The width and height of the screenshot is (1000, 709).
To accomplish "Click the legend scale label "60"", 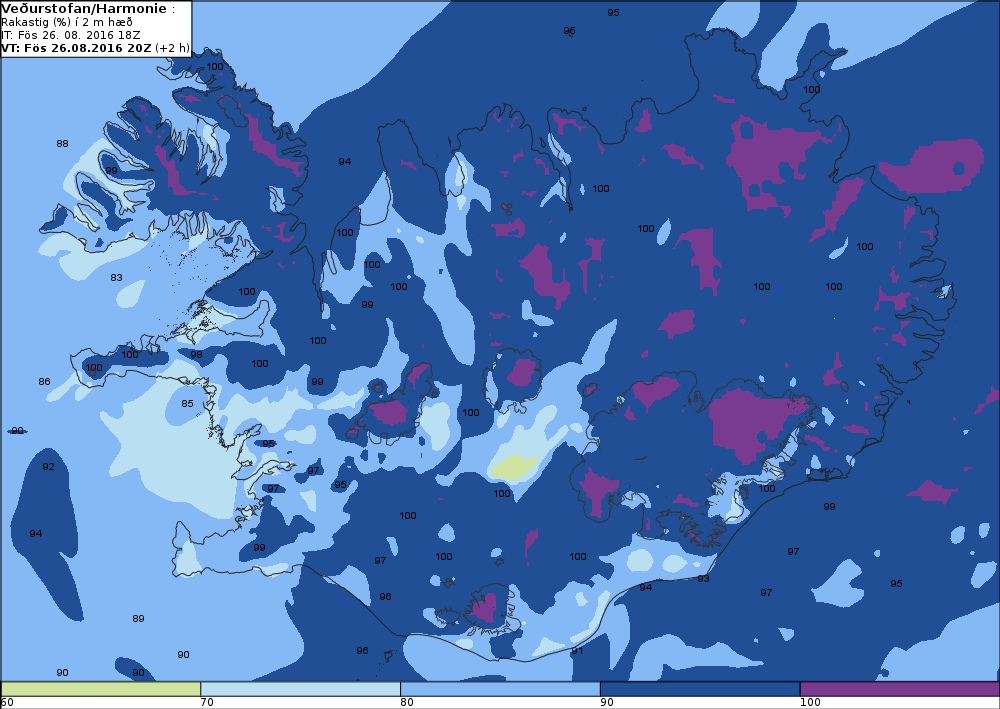I will click(8, 703).
